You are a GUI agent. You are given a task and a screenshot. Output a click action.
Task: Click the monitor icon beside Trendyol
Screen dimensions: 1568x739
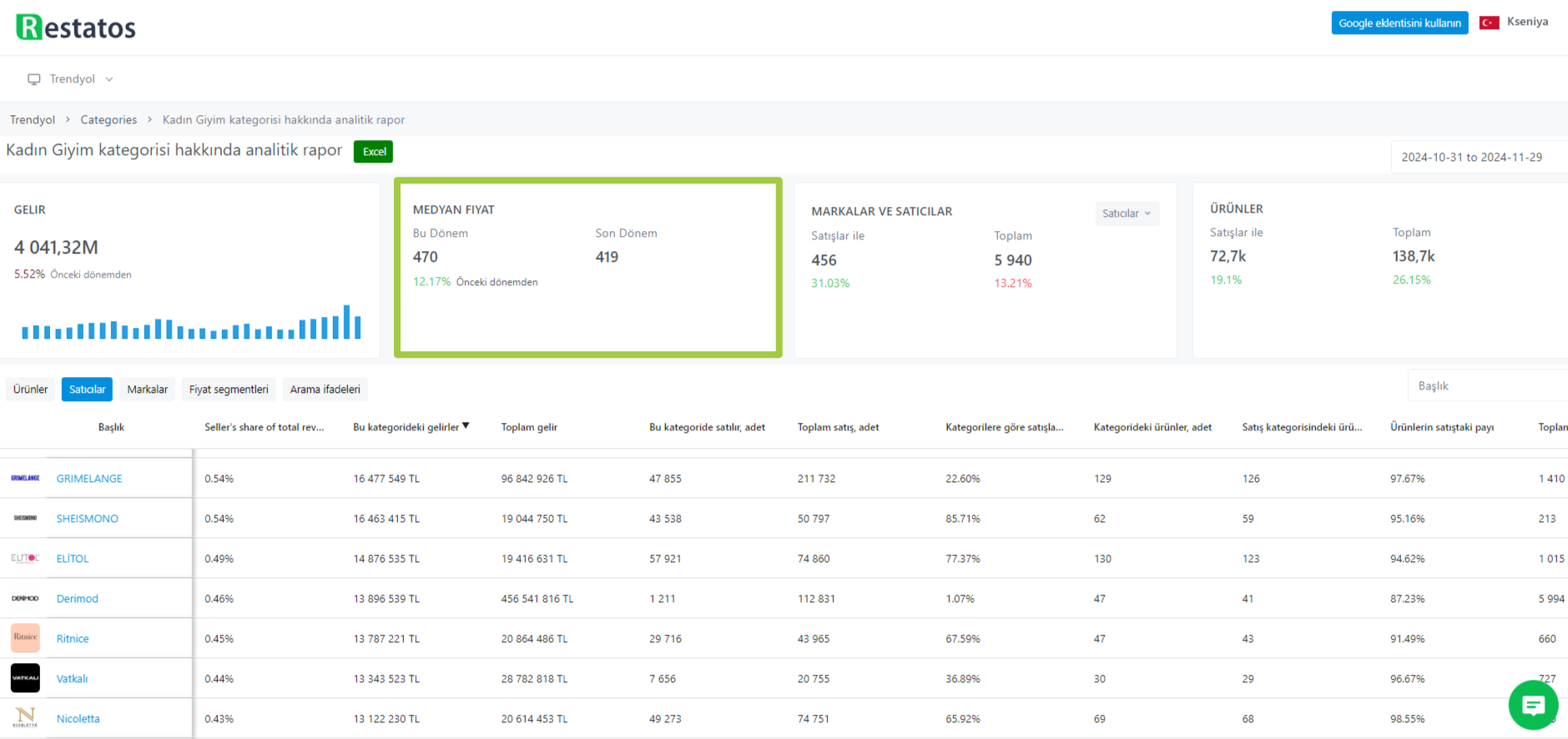coord(34,79)
